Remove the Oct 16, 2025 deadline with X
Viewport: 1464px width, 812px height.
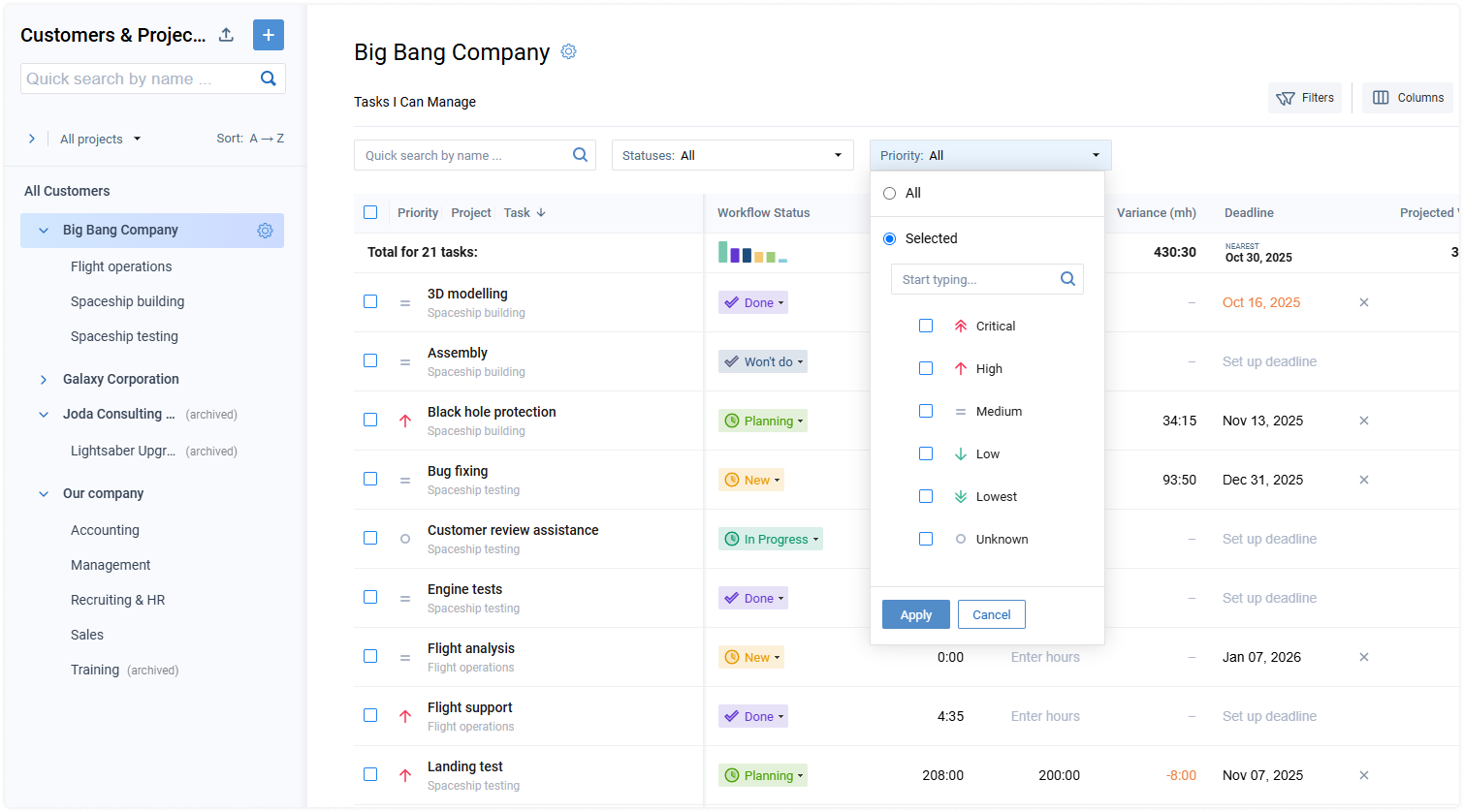(x=1363, y=302)
